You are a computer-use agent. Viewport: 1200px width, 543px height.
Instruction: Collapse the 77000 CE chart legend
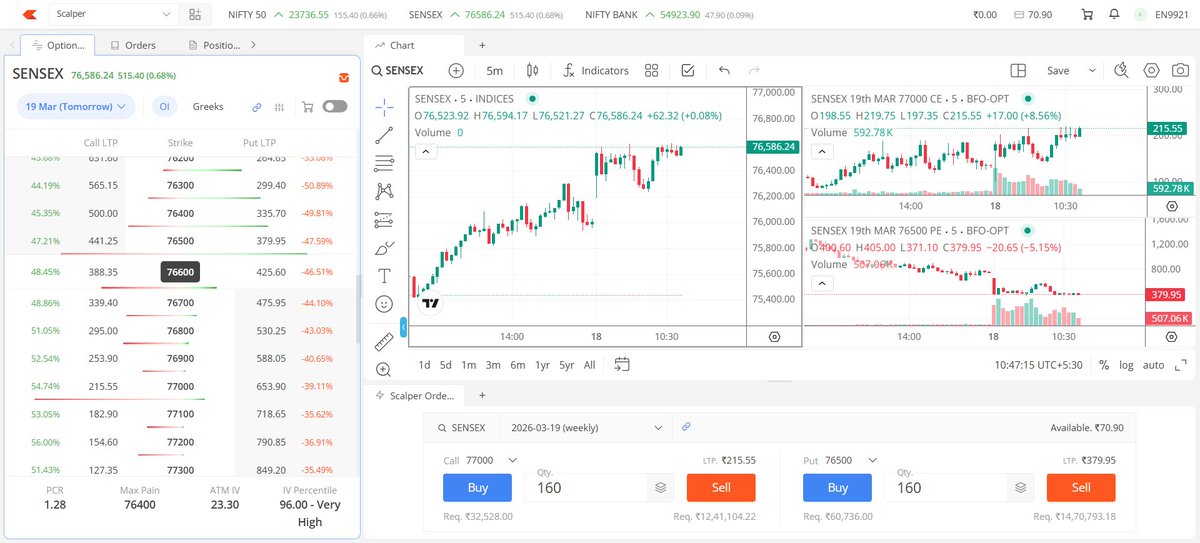[x=821, y=151]
